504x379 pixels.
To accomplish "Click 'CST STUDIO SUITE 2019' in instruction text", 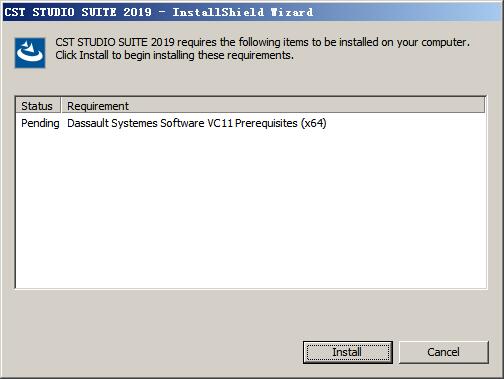I will click(x=115, y=42).
